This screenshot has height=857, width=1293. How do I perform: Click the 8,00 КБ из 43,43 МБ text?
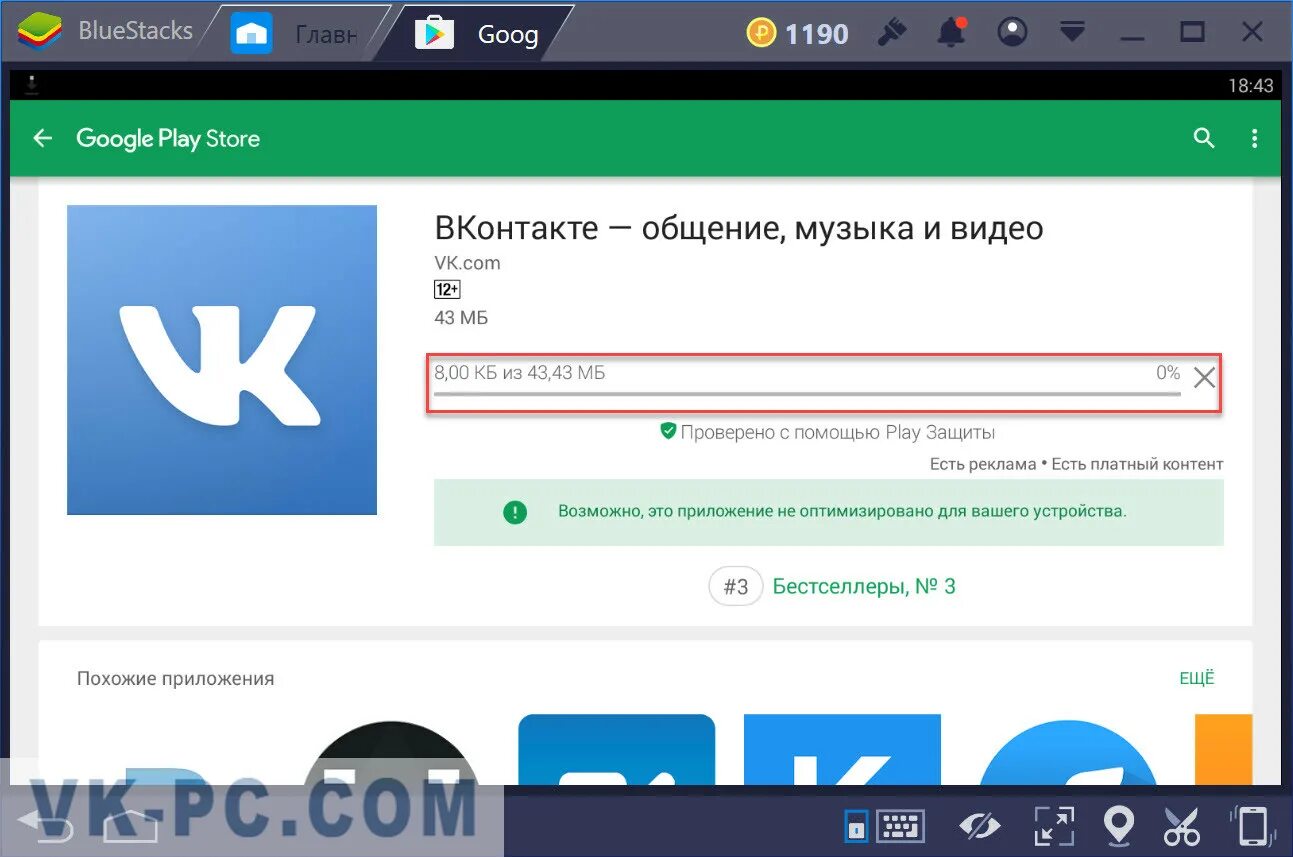click(519, 373)
